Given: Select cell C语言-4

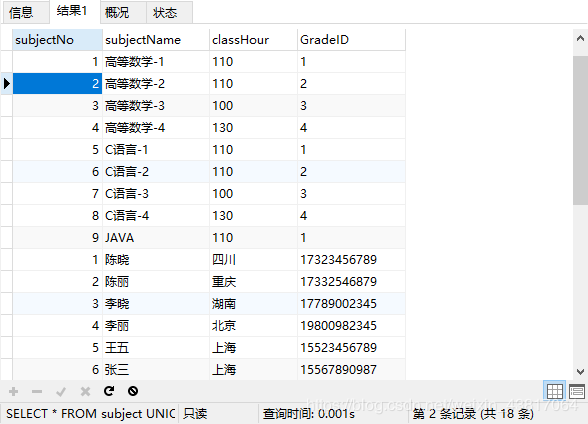Looking at the screenshot, I should pyautogui.click(x=156, y=216).
